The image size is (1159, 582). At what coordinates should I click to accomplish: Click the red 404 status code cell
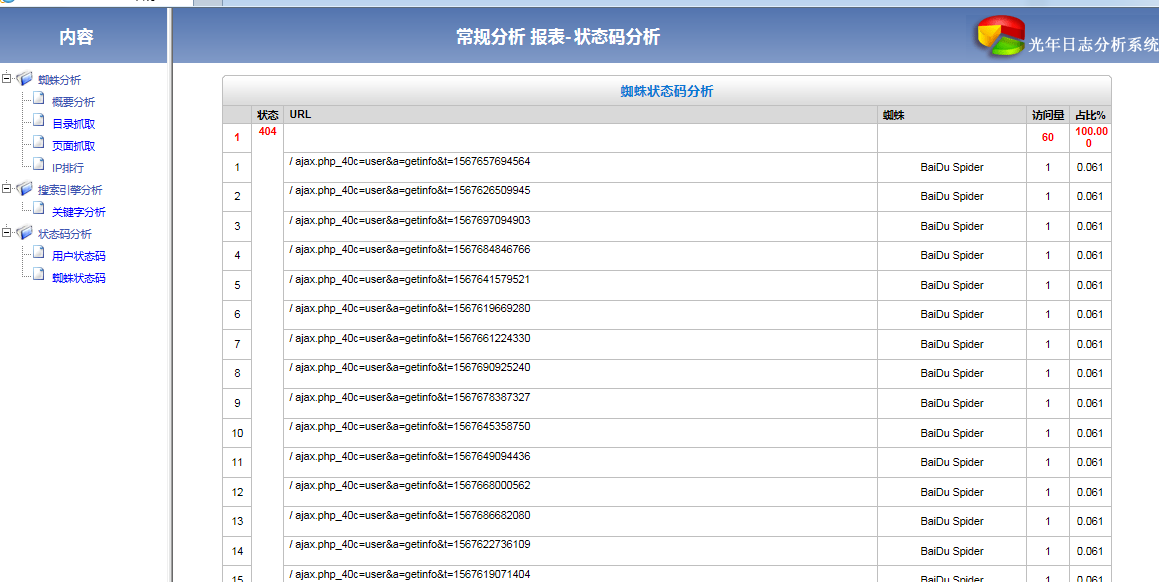click(267, 132)
